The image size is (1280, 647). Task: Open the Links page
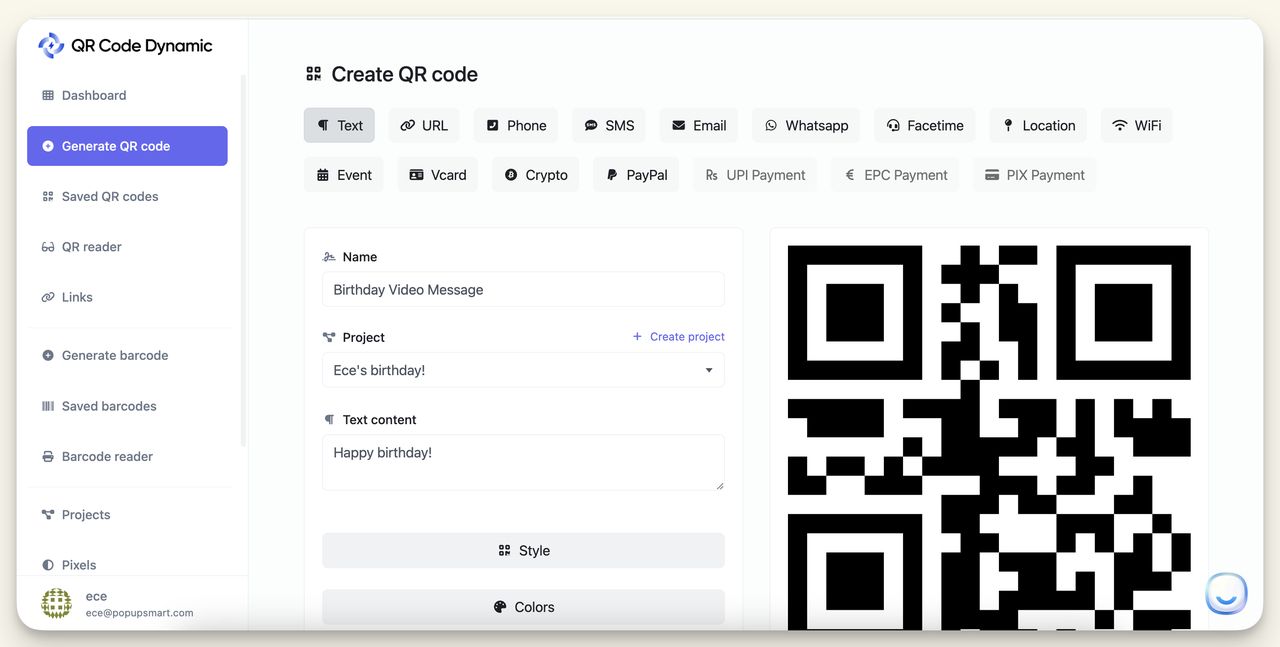[x=127, y=297]
